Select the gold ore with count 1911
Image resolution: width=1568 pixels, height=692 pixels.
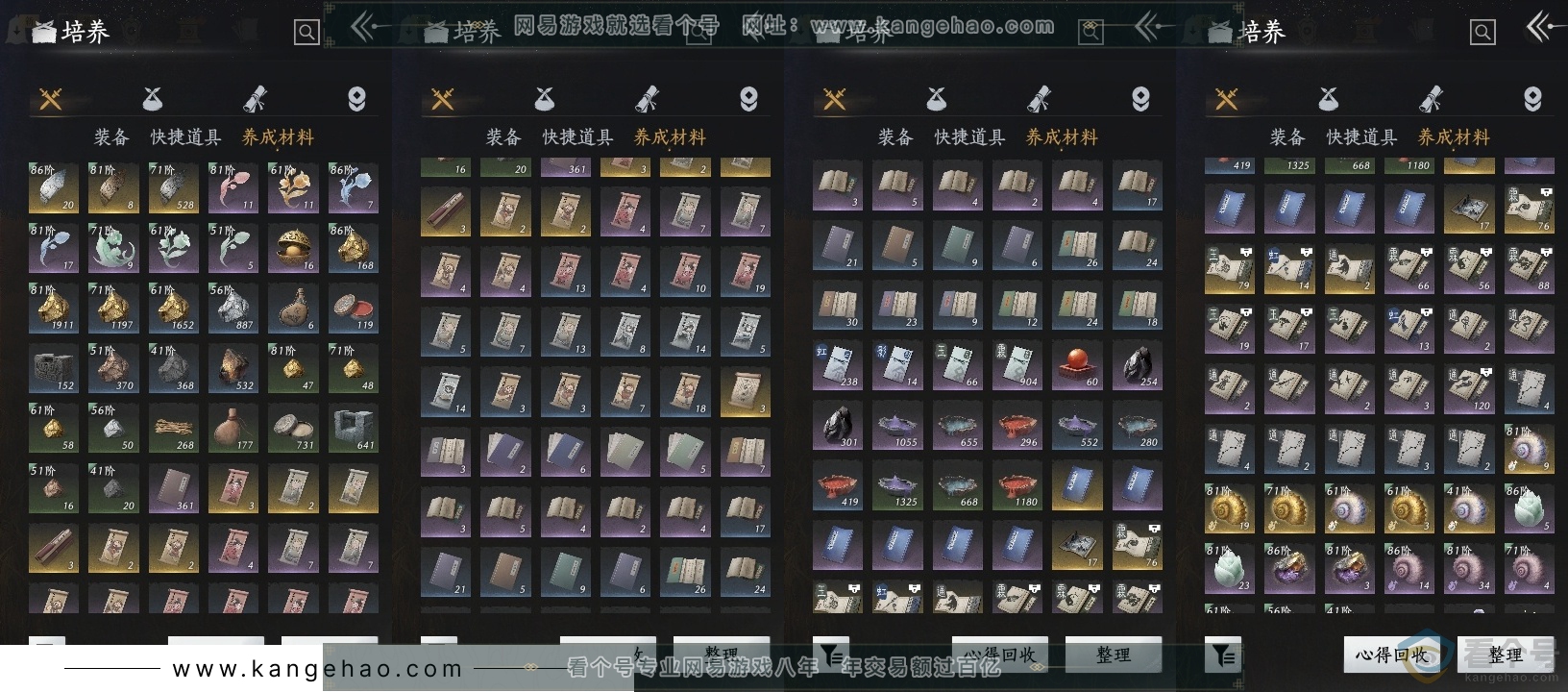click(x=53, y=308)
